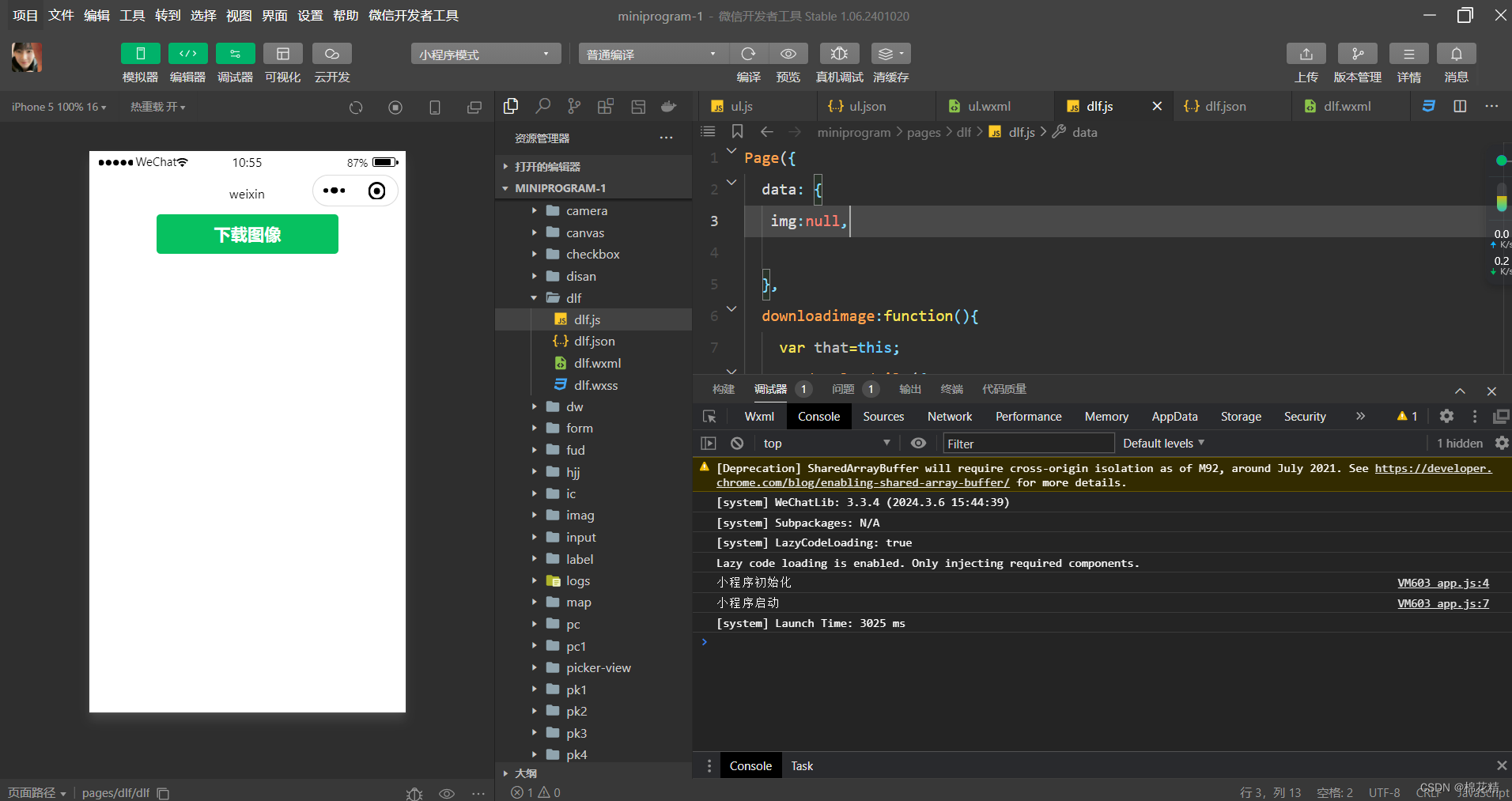Switch to the Task drawer tab
This screenshot has width=1512, height=801.
point(802,765)
